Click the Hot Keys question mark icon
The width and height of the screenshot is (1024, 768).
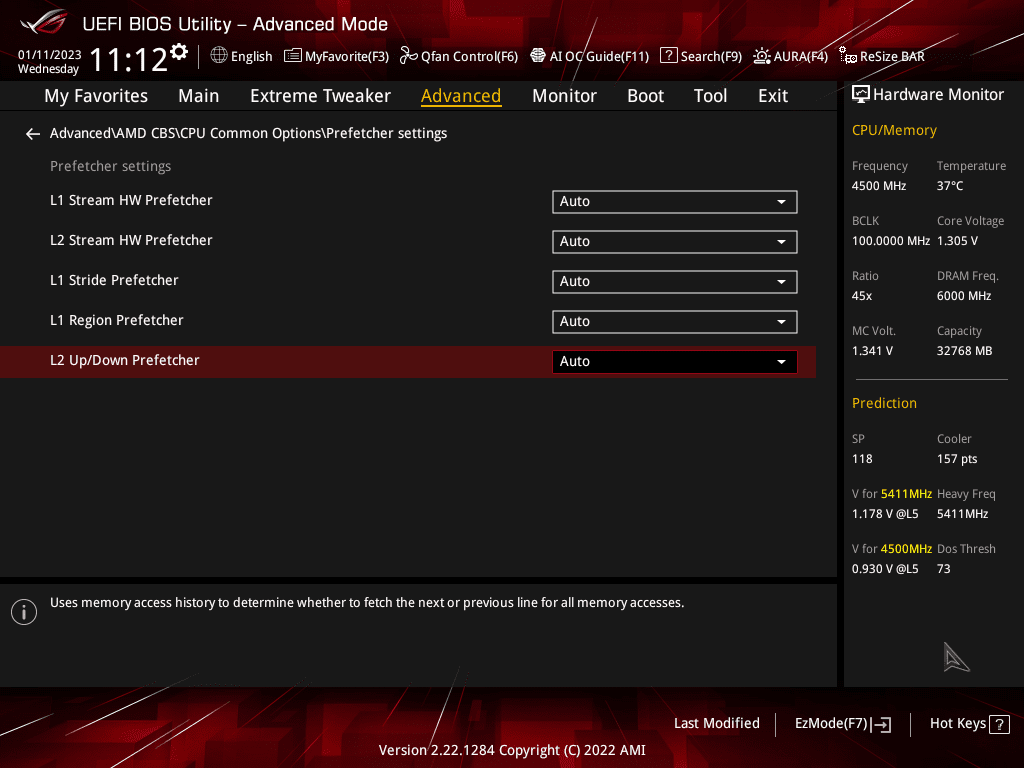tap(999, 724)
